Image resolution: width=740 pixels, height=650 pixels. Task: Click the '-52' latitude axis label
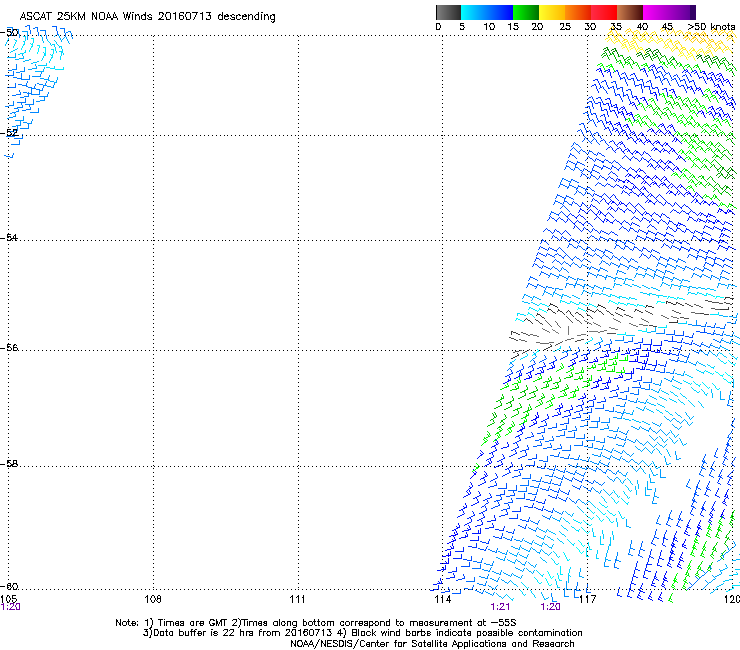[x=9, y=133]
